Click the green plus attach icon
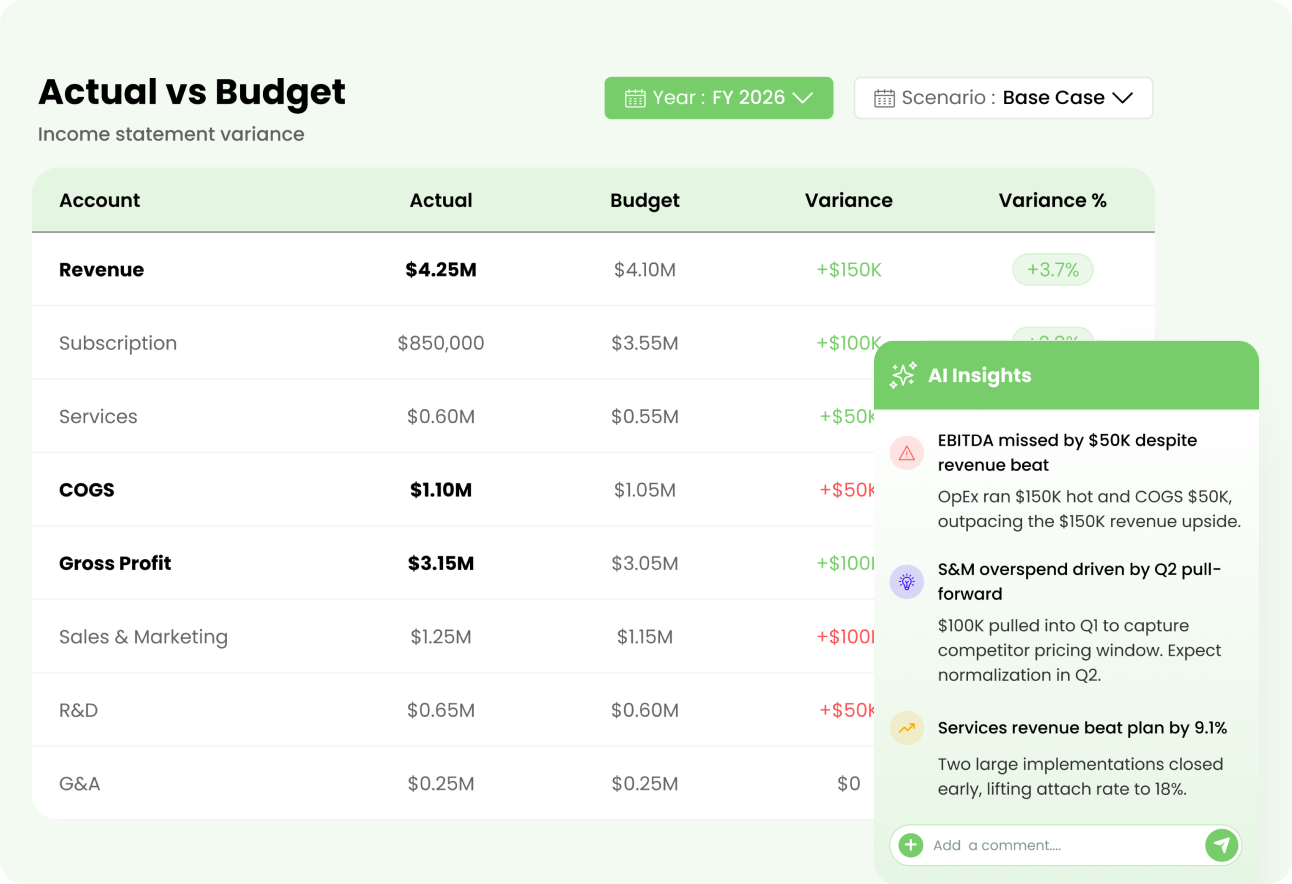 910,845
